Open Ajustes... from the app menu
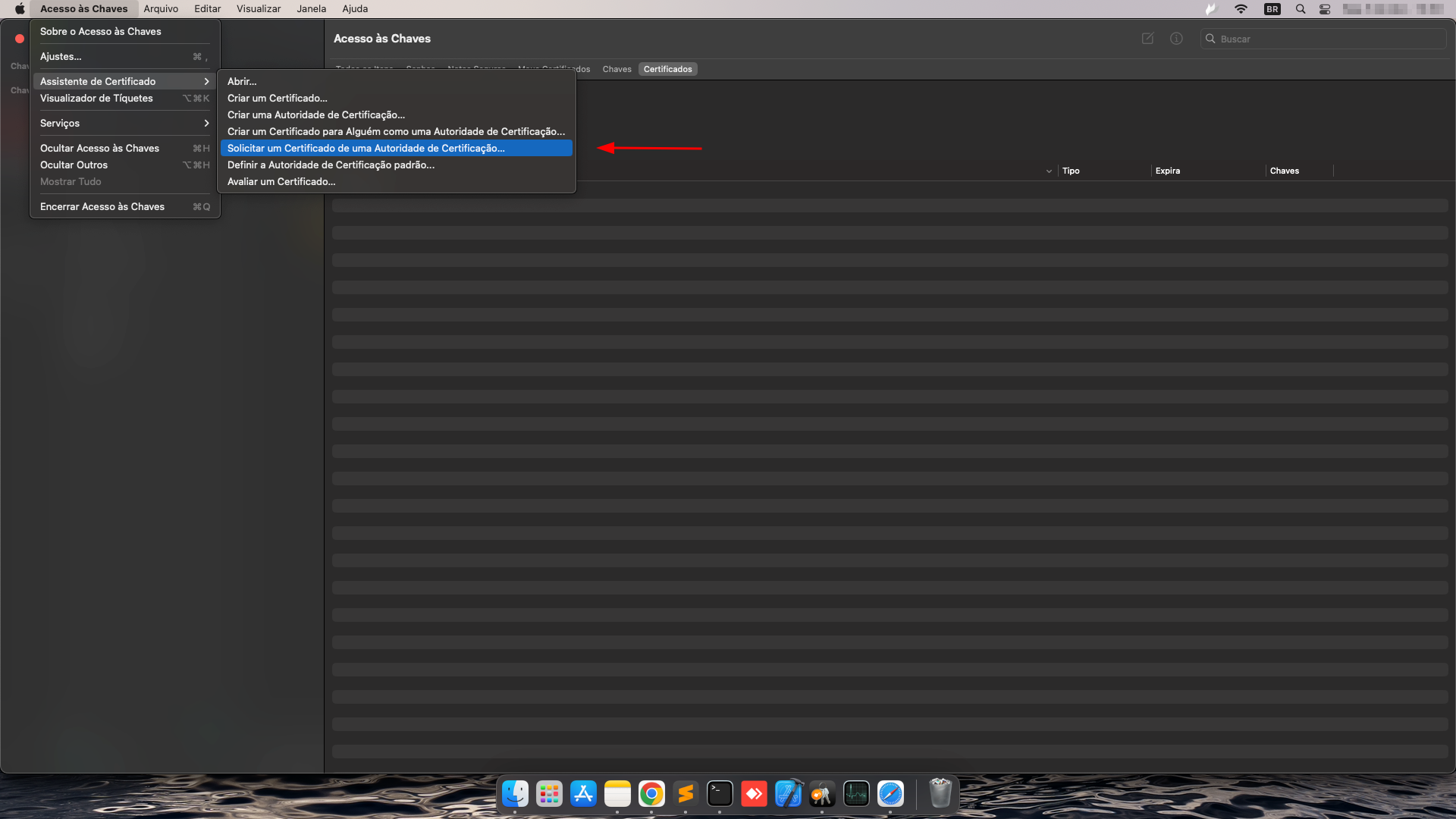The width and height of the screenshot is (1456, 819). [125, 56]
